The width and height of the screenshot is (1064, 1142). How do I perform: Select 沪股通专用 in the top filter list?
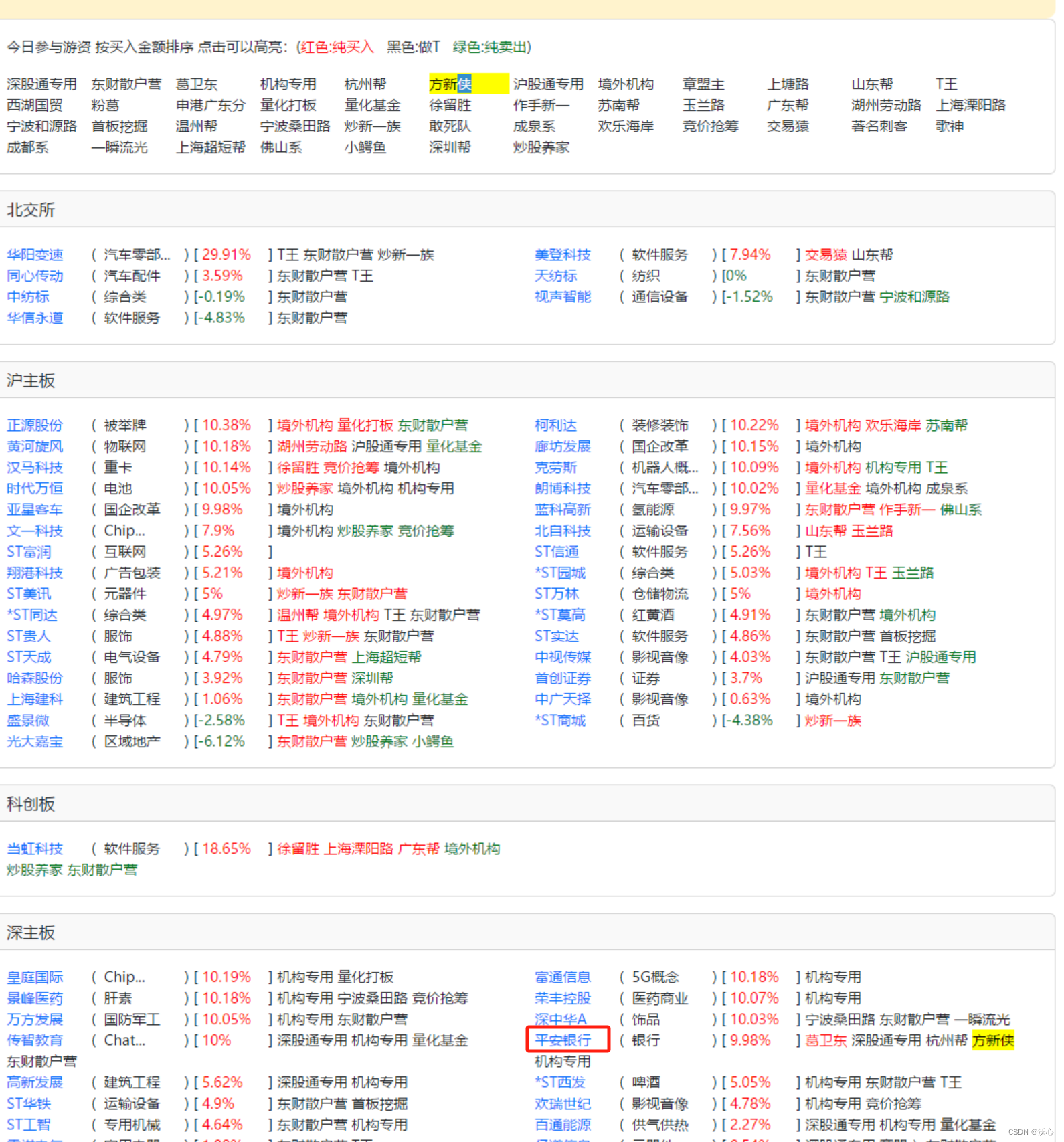[549, 84]
